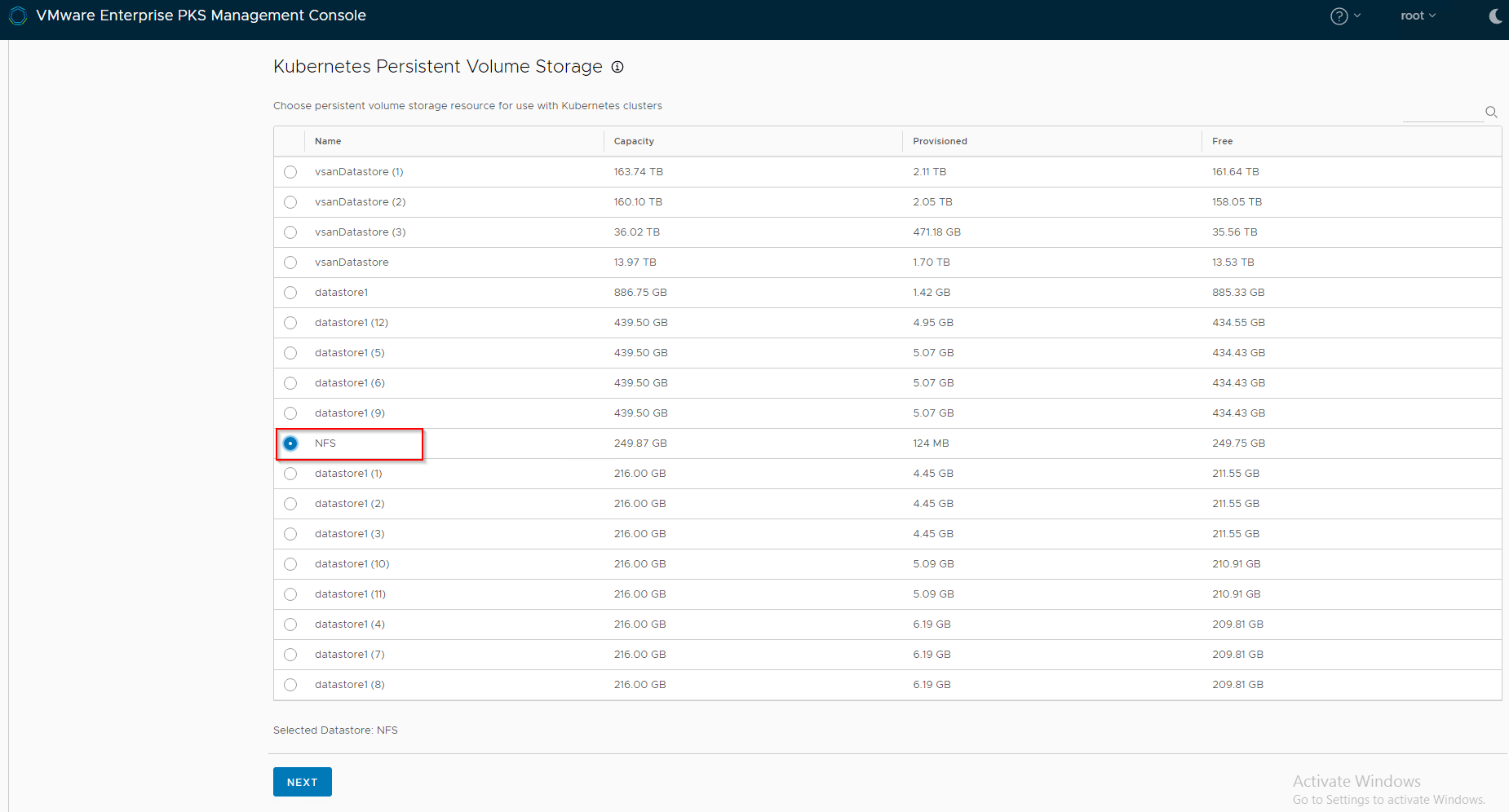Click the info icon beside the page title
This screenshot has height=812, width=1509.
point(617,67)
